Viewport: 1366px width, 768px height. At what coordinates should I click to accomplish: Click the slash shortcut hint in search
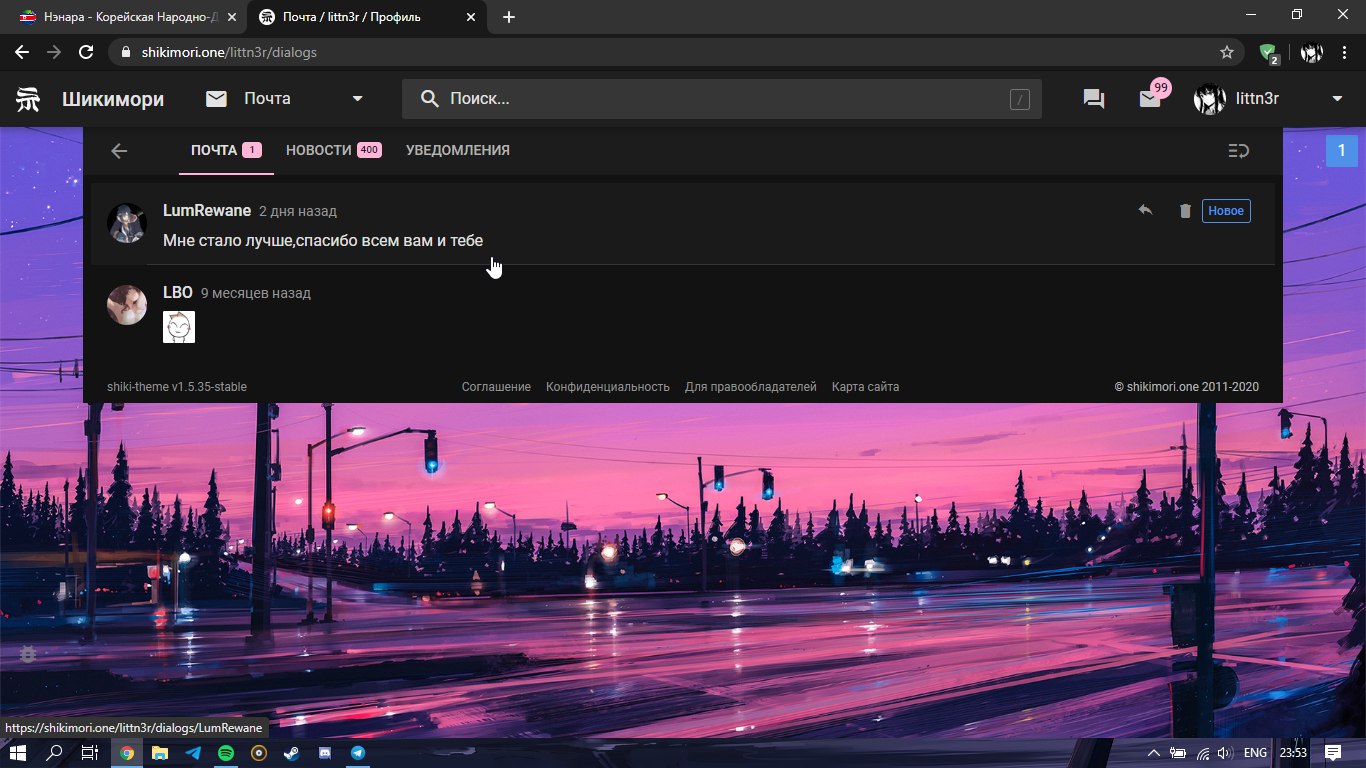(1019, 99)
